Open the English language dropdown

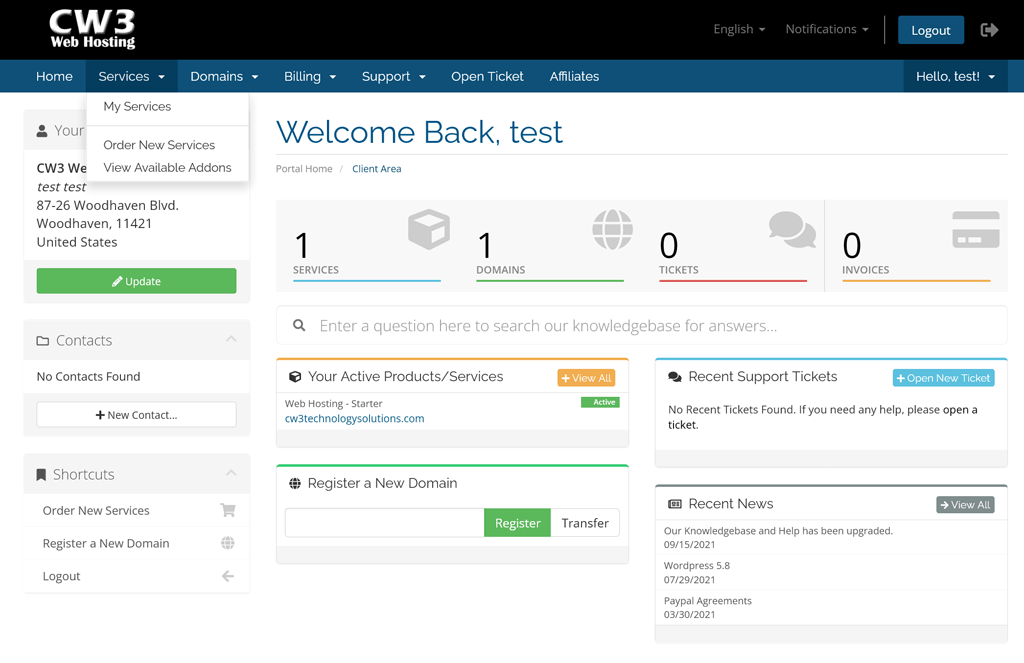[739, 30]
